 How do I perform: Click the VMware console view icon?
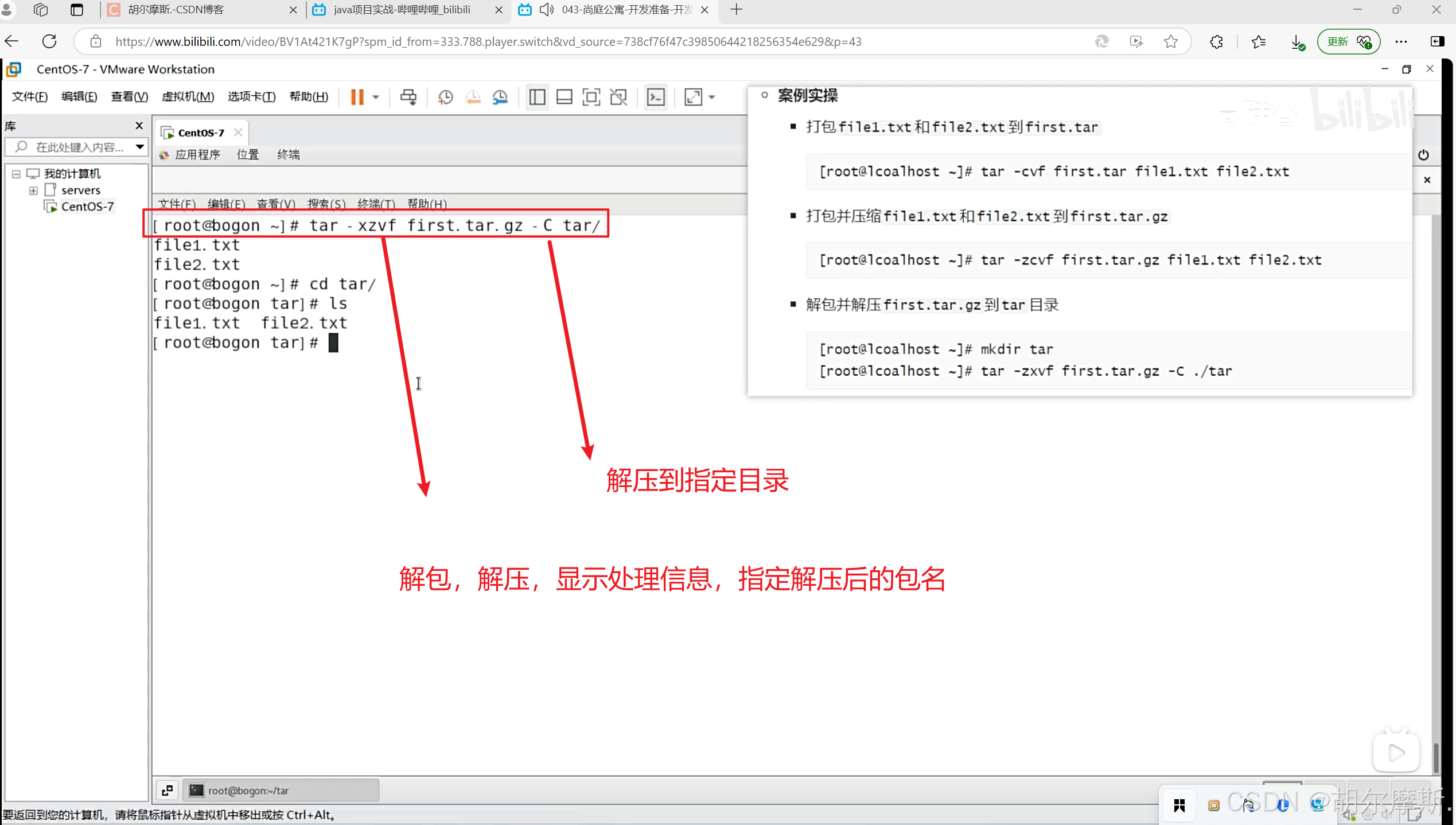click(656, 97)
